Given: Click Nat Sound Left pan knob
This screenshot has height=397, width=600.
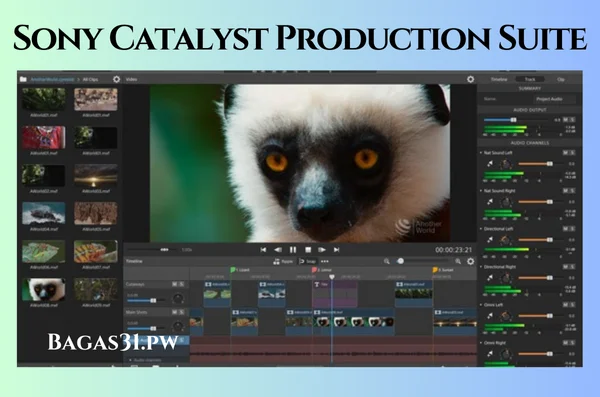Looking at the screenshot, I should [506, 164].
